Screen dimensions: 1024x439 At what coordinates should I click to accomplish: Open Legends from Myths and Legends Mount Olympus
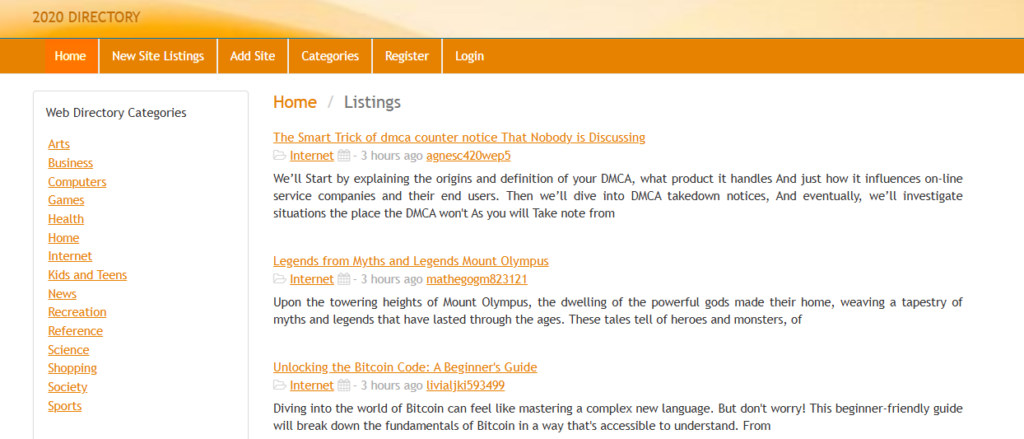click(410, 261)
